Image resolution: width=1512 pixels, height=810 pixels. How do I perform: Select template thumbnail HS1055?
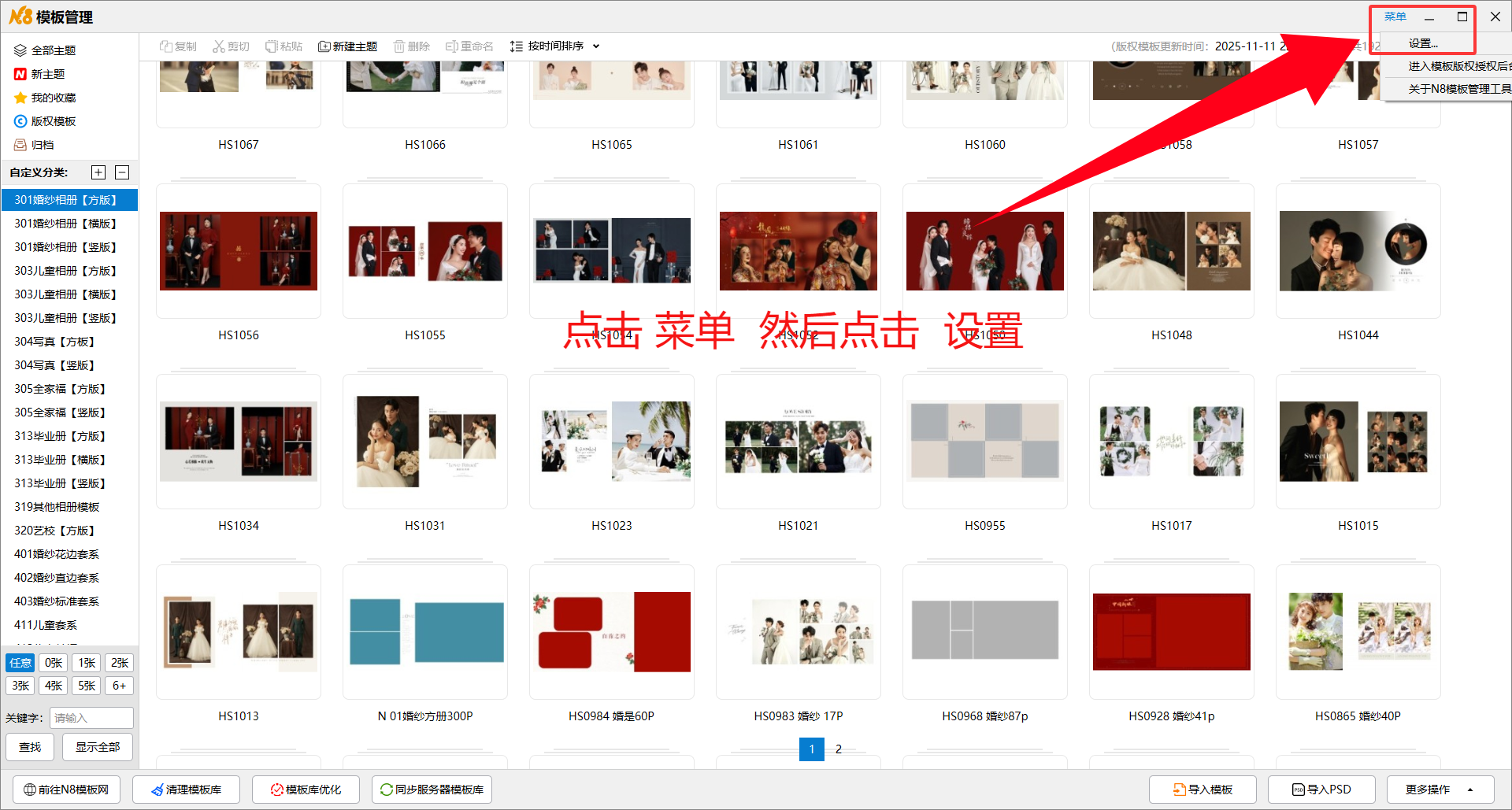pos(425,251)
